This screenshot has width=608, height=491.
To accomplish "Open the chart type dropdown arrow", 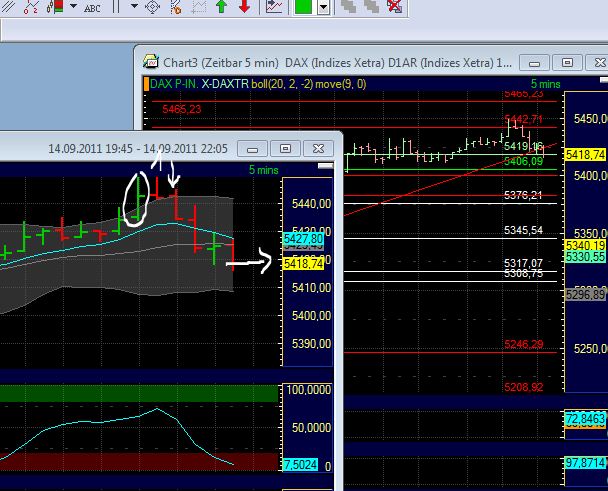I will pyautogui.click(x=73, y=6).
